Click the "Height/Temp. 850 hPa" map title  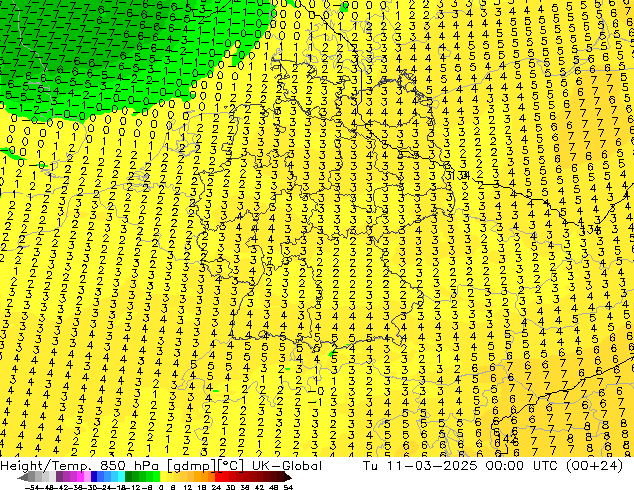click(x=80, y=466)
